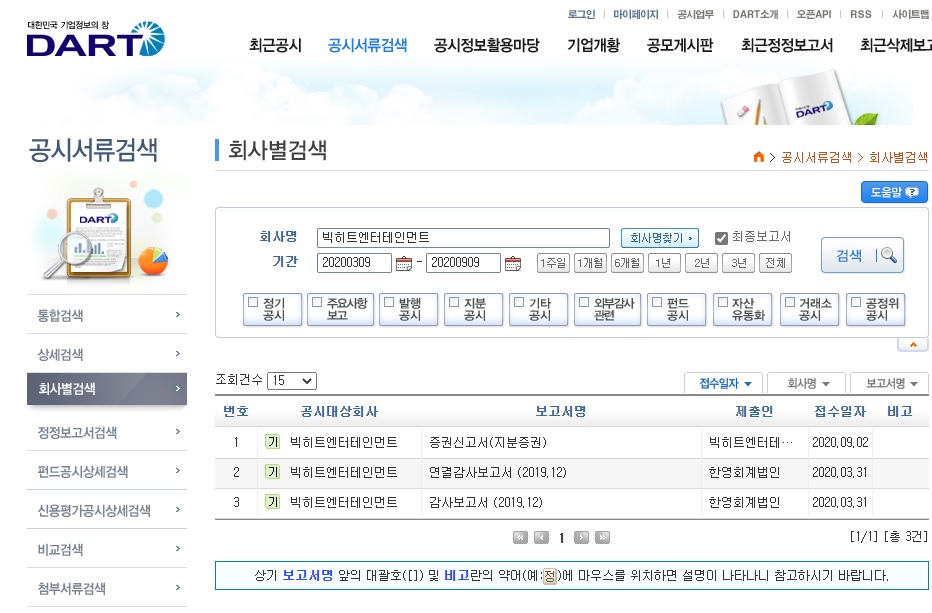Open the end date calendar picker
Image resolution: width=932 pixels, height=613 pixels.
[x=512, y=263]
